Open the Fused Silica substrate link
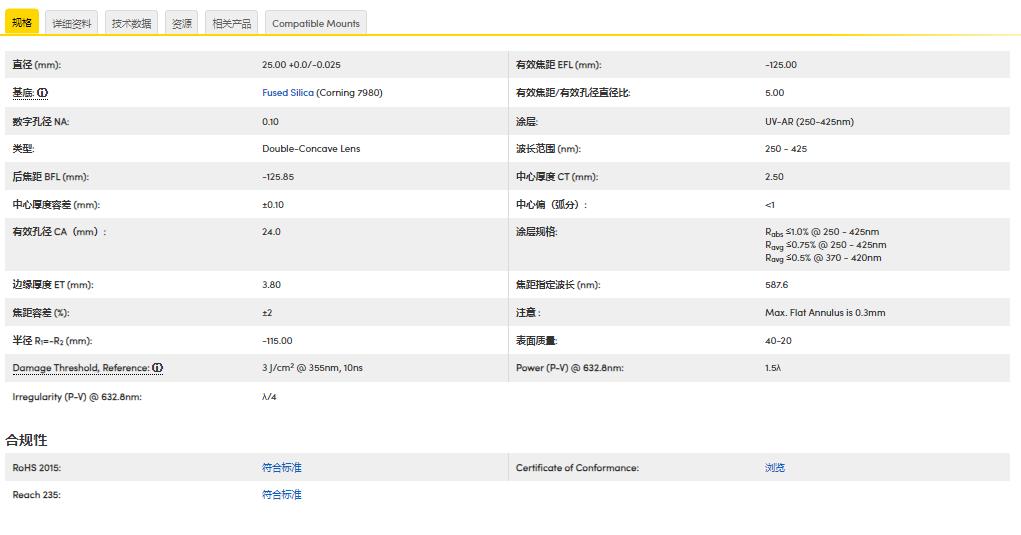 (288, 93)
